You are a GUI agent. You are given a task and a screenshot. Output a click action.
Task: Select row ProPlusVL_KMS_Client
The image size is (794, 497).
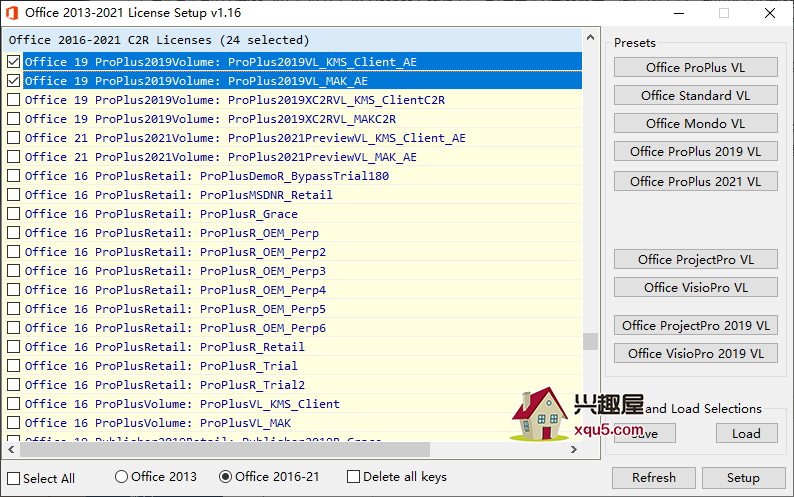[293, 404]
